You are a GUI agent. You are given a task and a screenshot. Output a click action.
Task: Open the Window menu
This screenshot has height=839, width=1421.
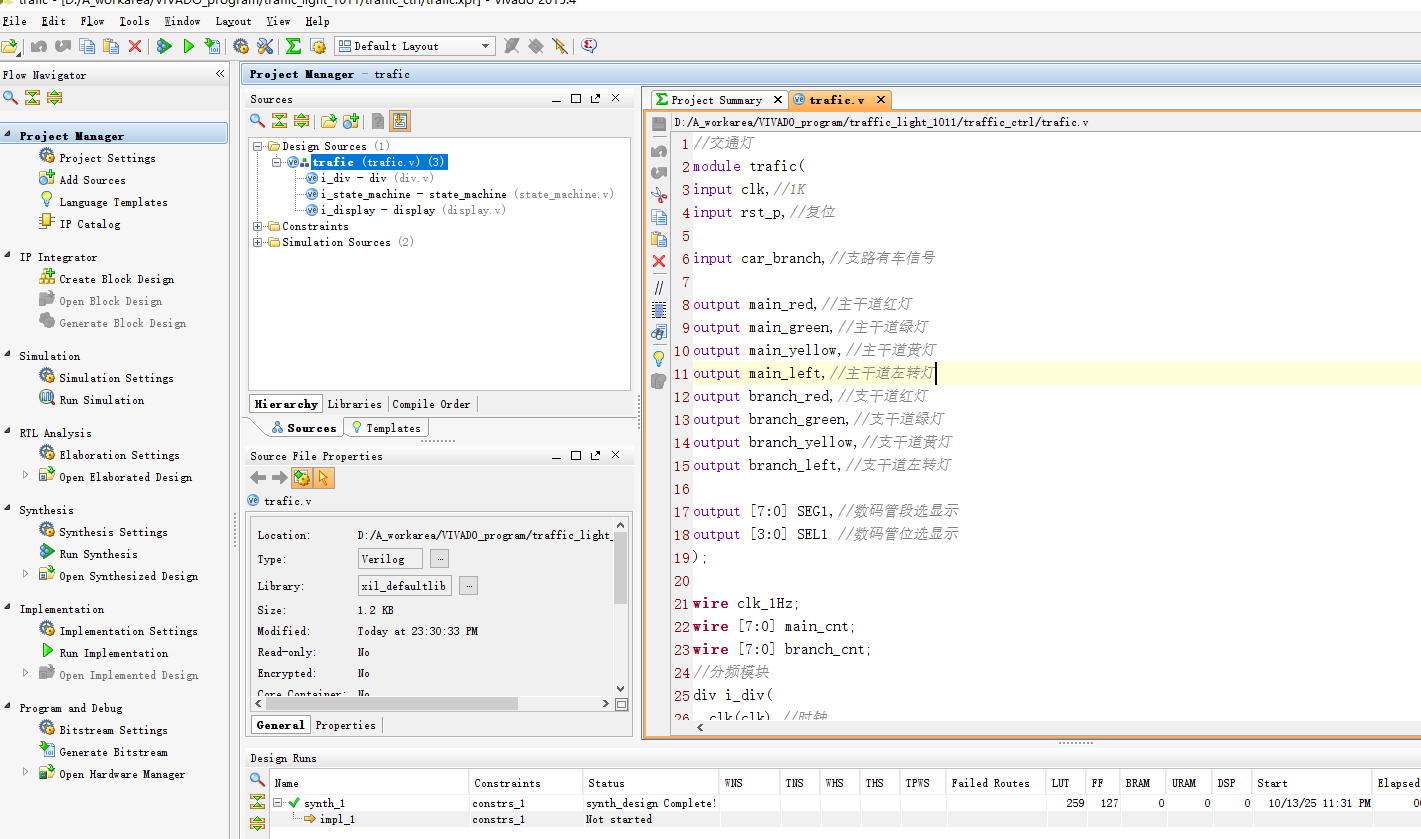(182, 21)
